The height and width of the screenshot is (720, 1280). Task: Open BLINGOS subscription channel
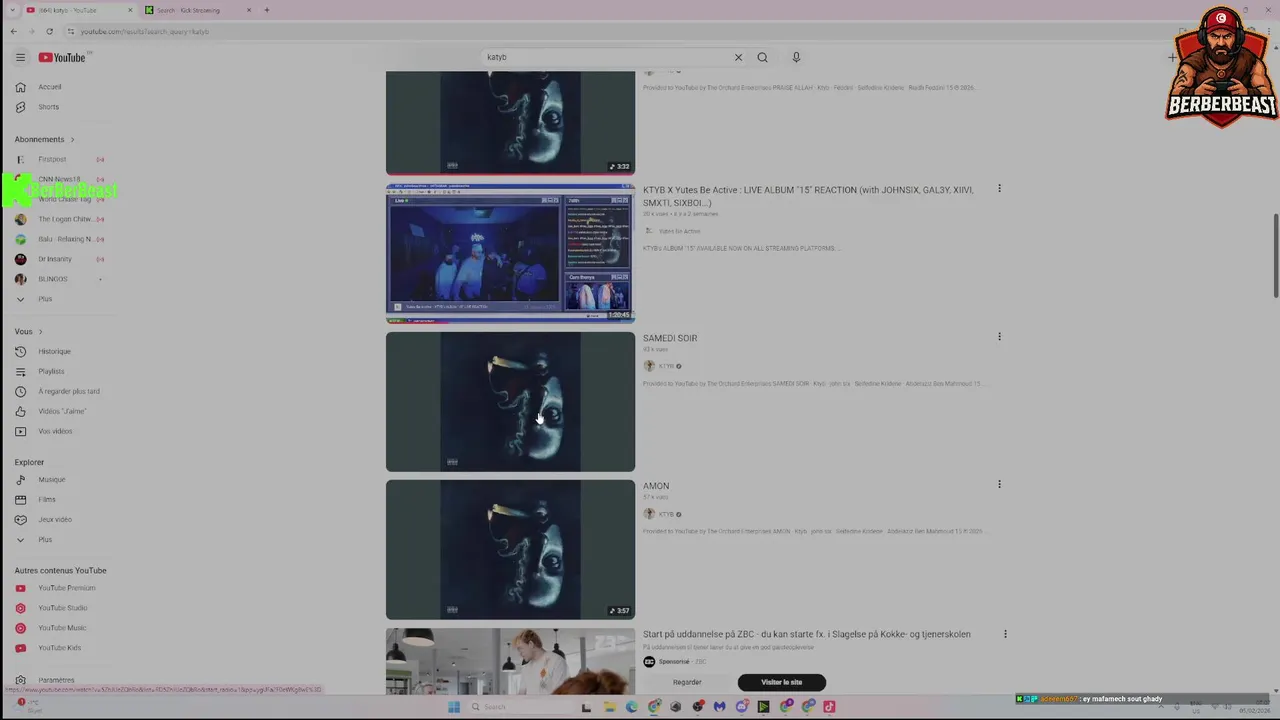pyautogui.click(x=53, y=279)
